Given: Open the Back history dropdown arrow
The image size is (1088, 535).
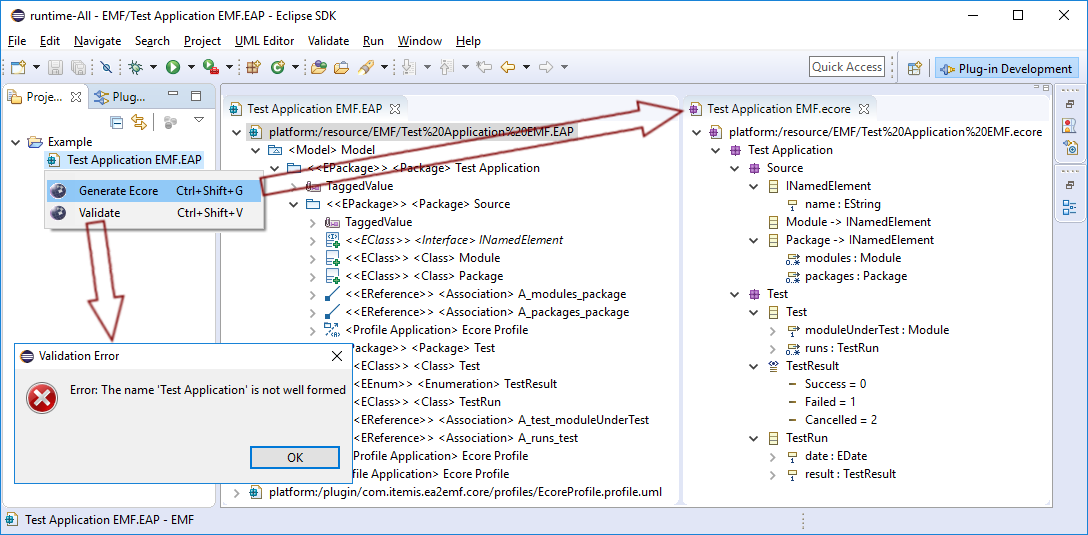Looking at the screenshot, I should 526,67.
